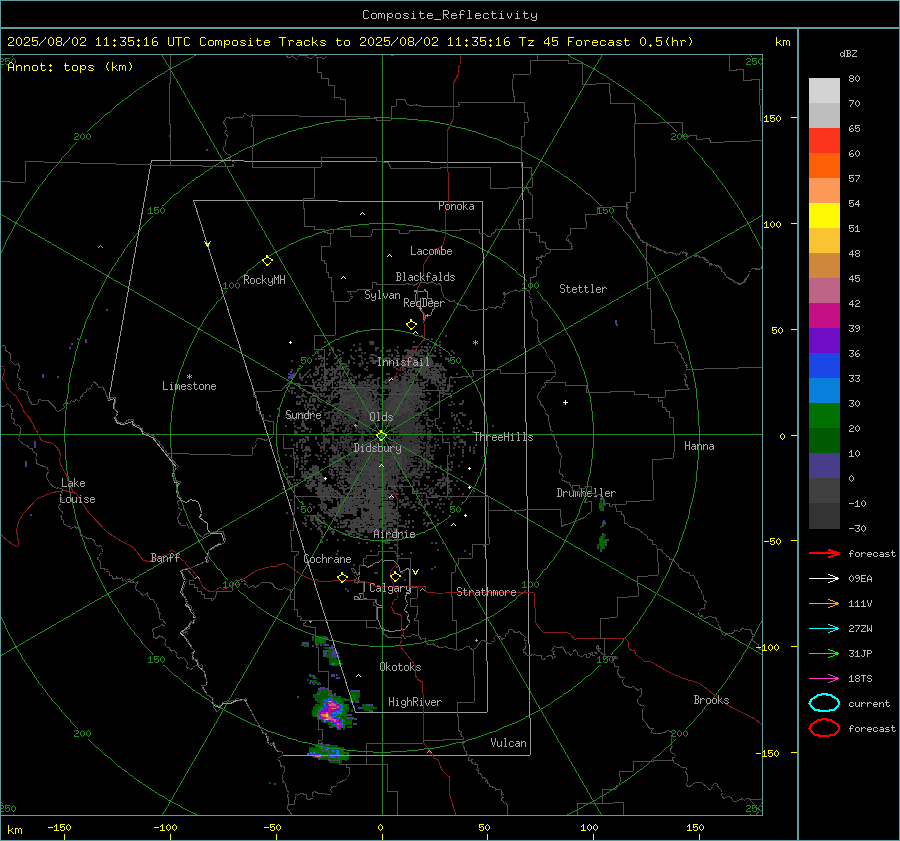
Task: Pick the cyan 27ZW arrow icon
Action: [824, 629]
